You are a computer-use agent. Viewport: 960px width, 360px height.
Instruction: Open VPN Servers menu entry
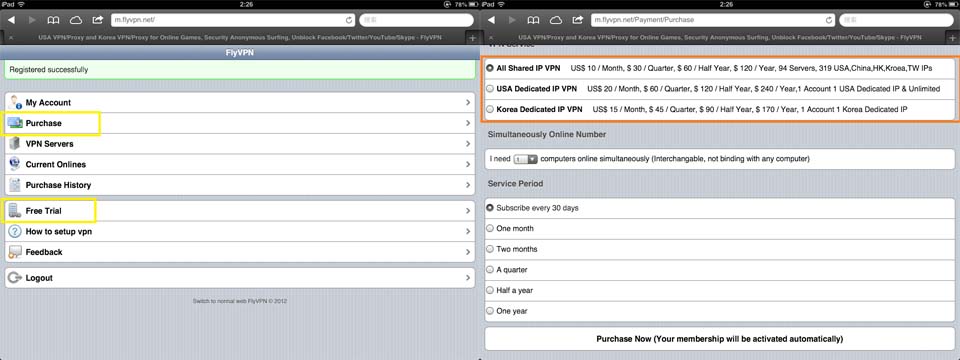(x=240, y=144)
